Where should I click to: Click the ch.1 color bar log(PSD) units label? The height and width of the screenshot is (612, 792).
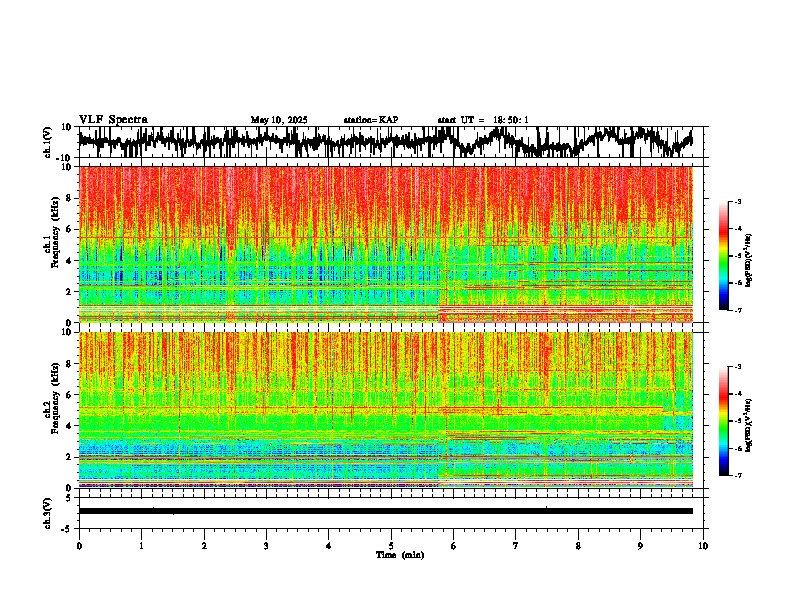pyautogui.click(x=748, y=261)
